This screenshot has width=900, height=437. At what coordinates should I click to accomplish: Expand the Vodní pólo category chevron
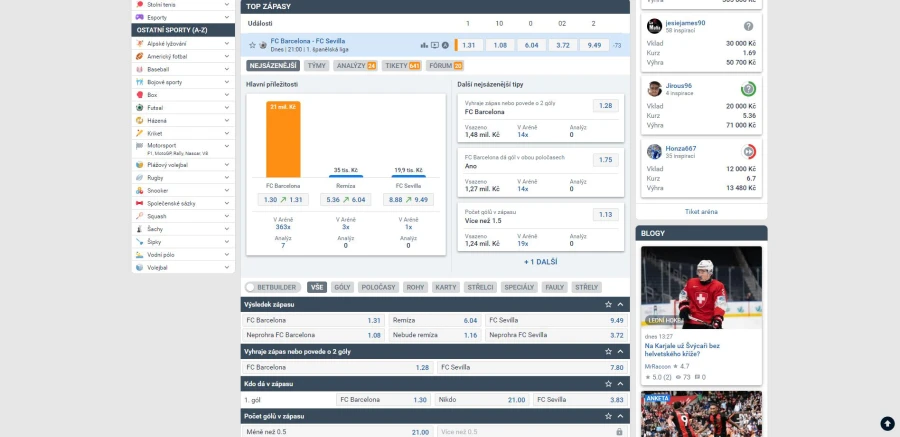point(227,255)
